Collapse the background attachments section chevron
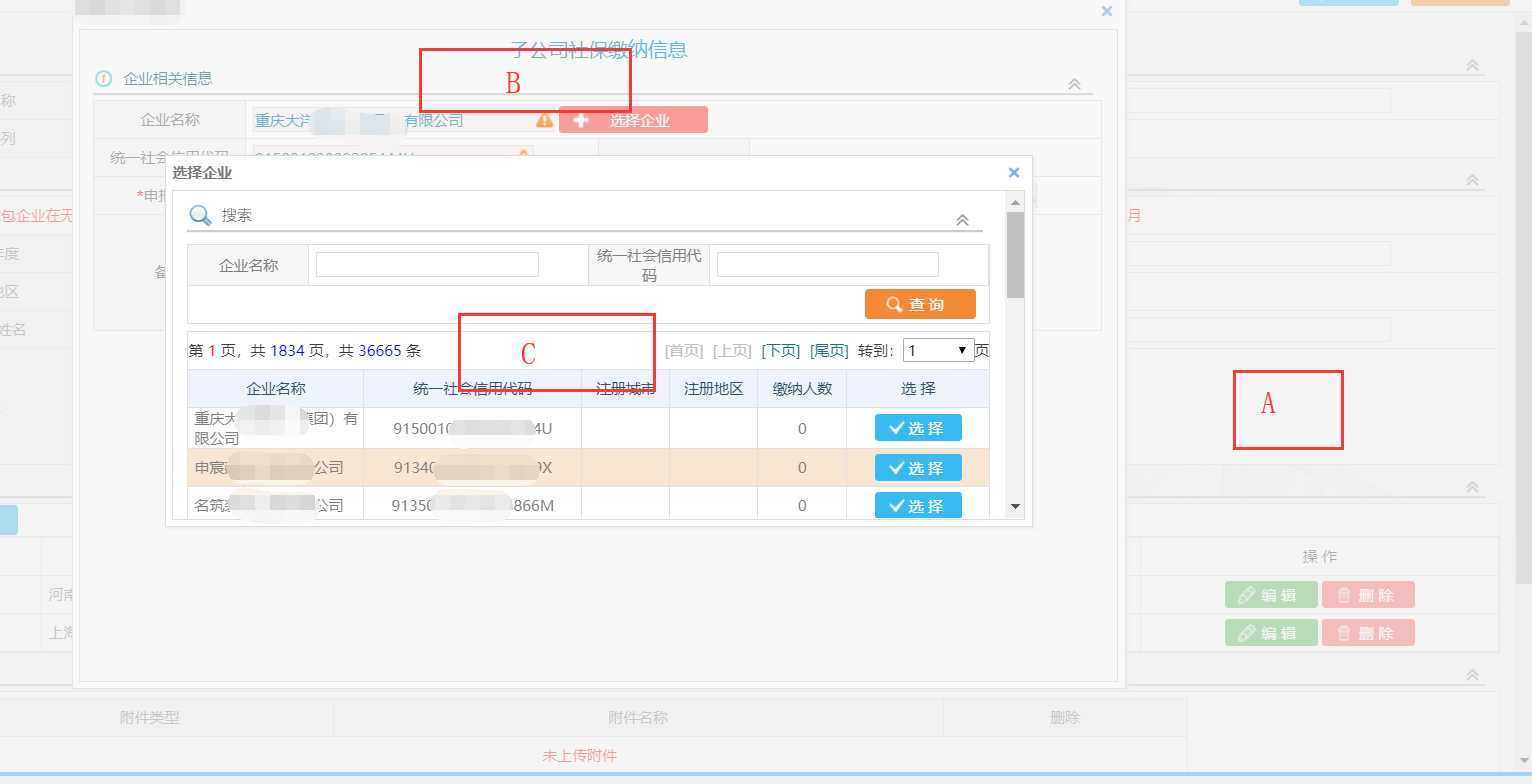1532x784 pixels. click(x=1472, y=675)
